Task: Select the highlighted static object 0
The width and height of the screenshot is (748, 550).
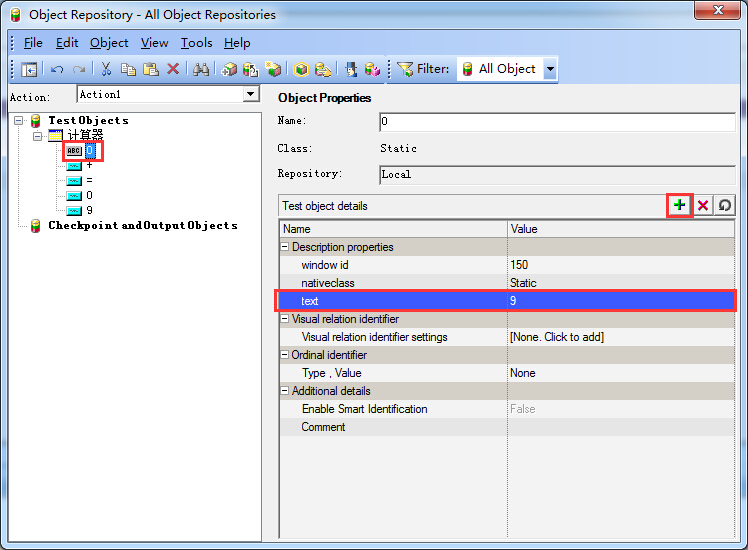Action: [x=90, y=151]
